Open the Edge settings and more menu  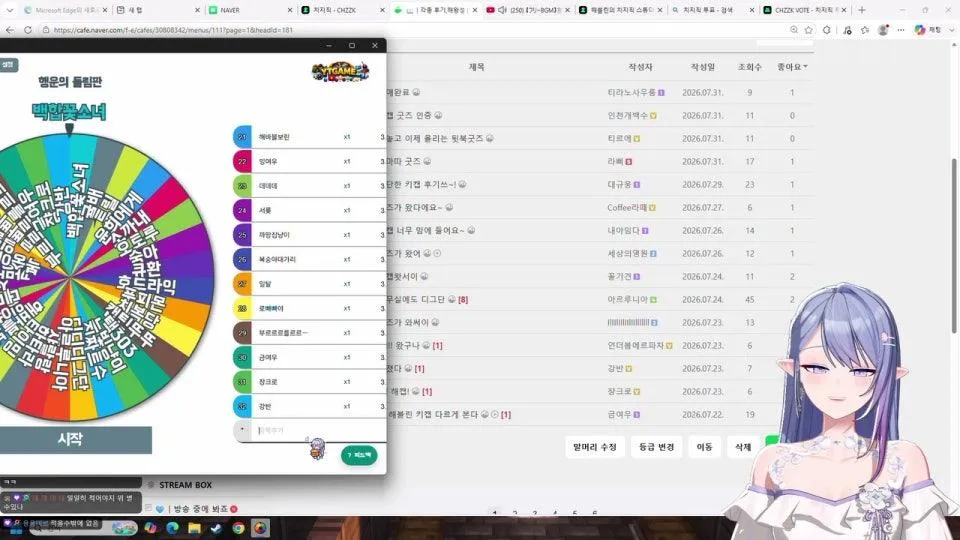(901, 30)
